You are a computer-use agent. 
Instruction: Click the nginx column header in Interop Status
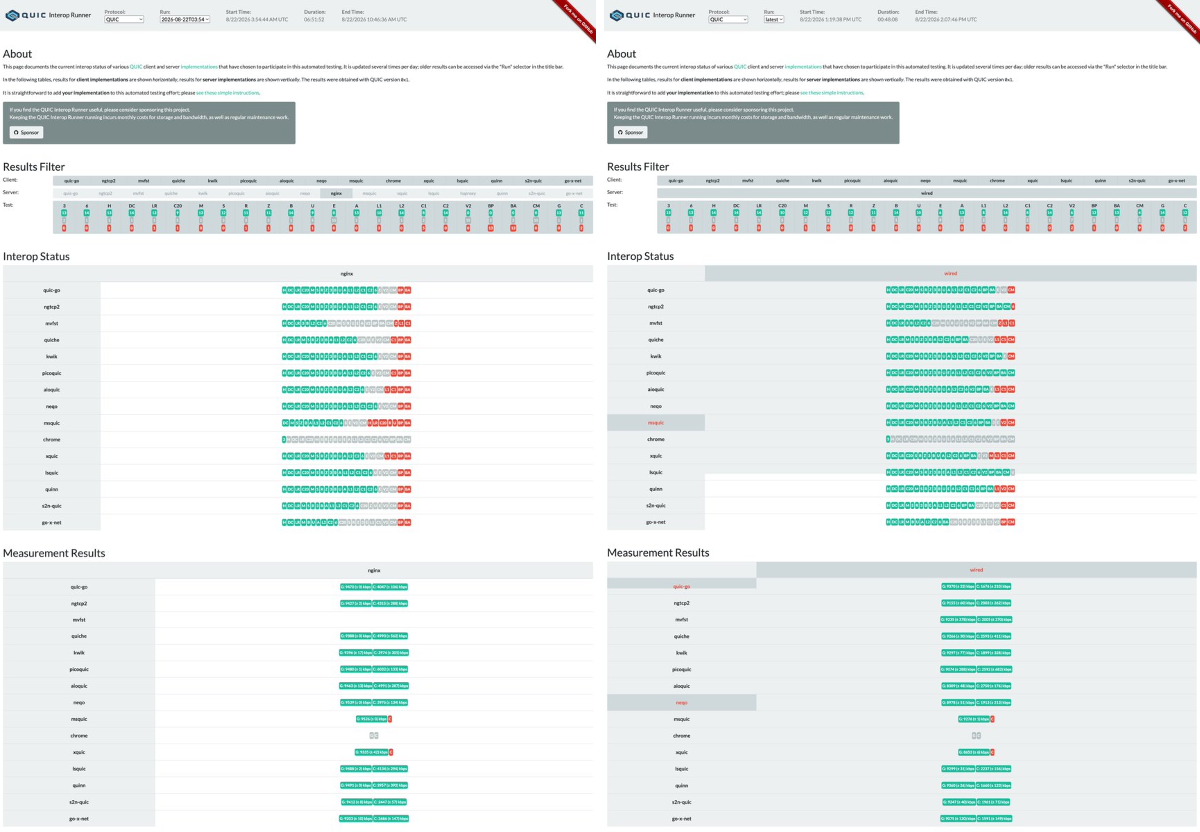(x=348, y=272)
